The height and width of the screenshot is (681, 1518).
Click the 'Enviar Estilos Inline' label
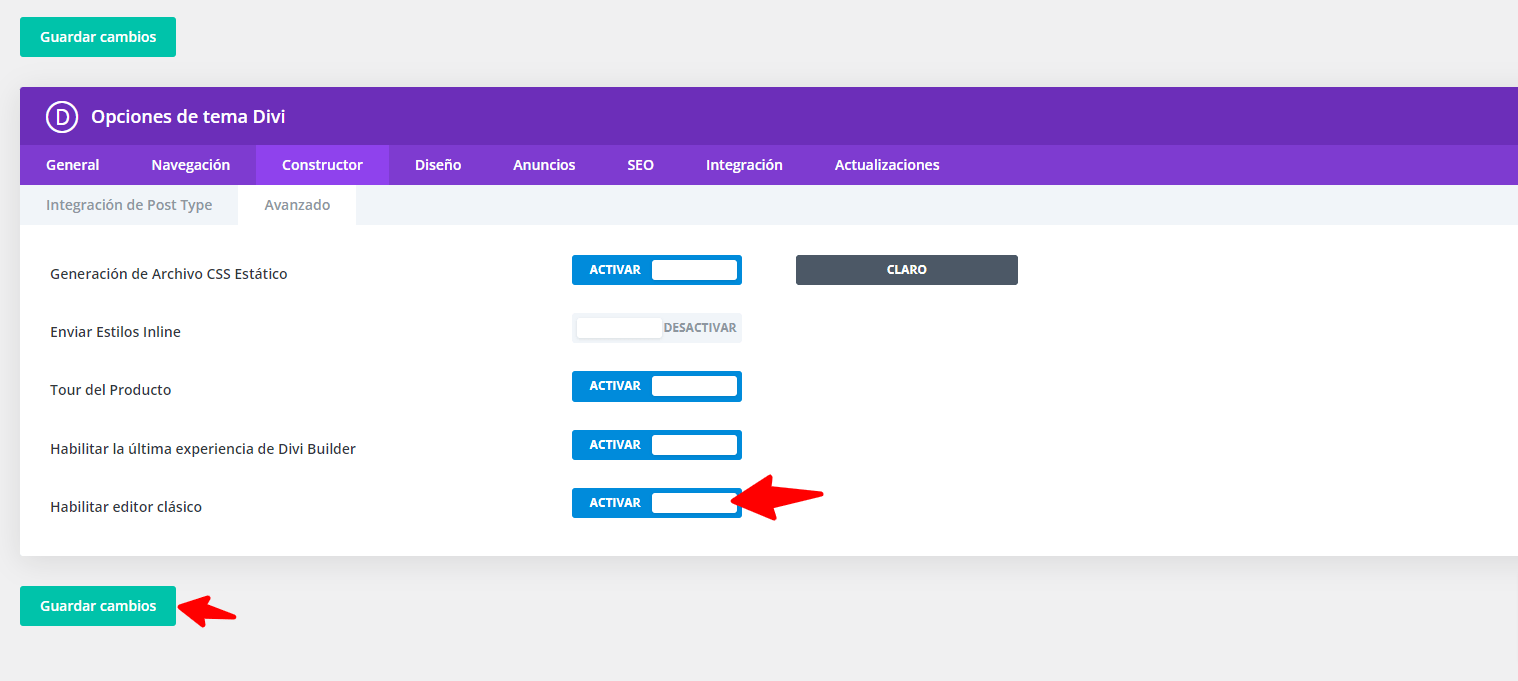point(115,332)
